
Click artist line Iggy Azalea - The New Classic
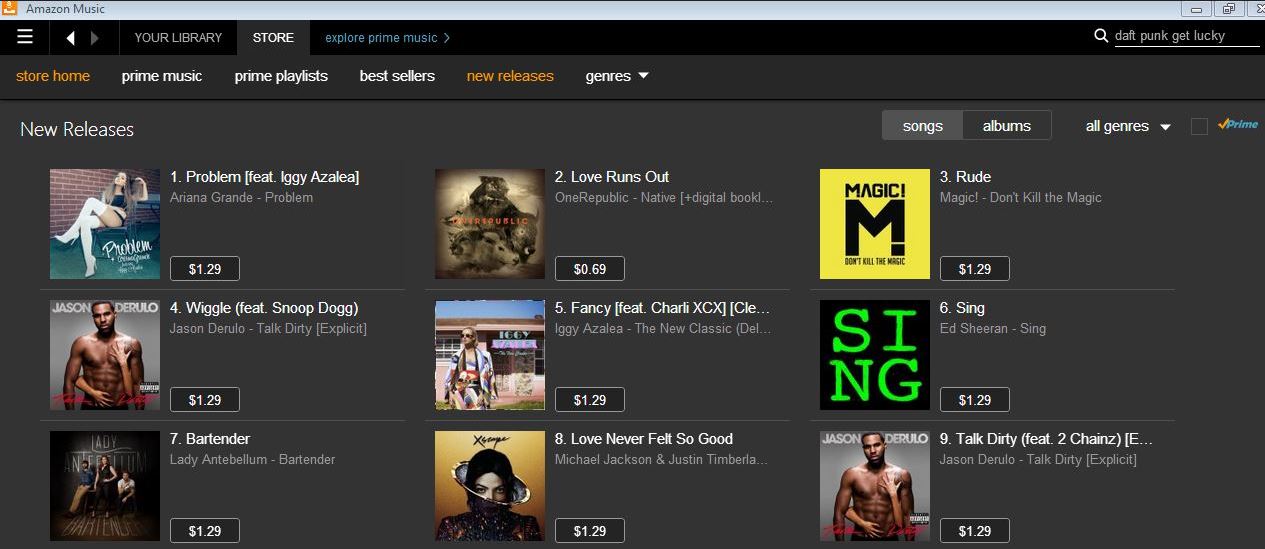pyautogui.click(x=664, y=329)
